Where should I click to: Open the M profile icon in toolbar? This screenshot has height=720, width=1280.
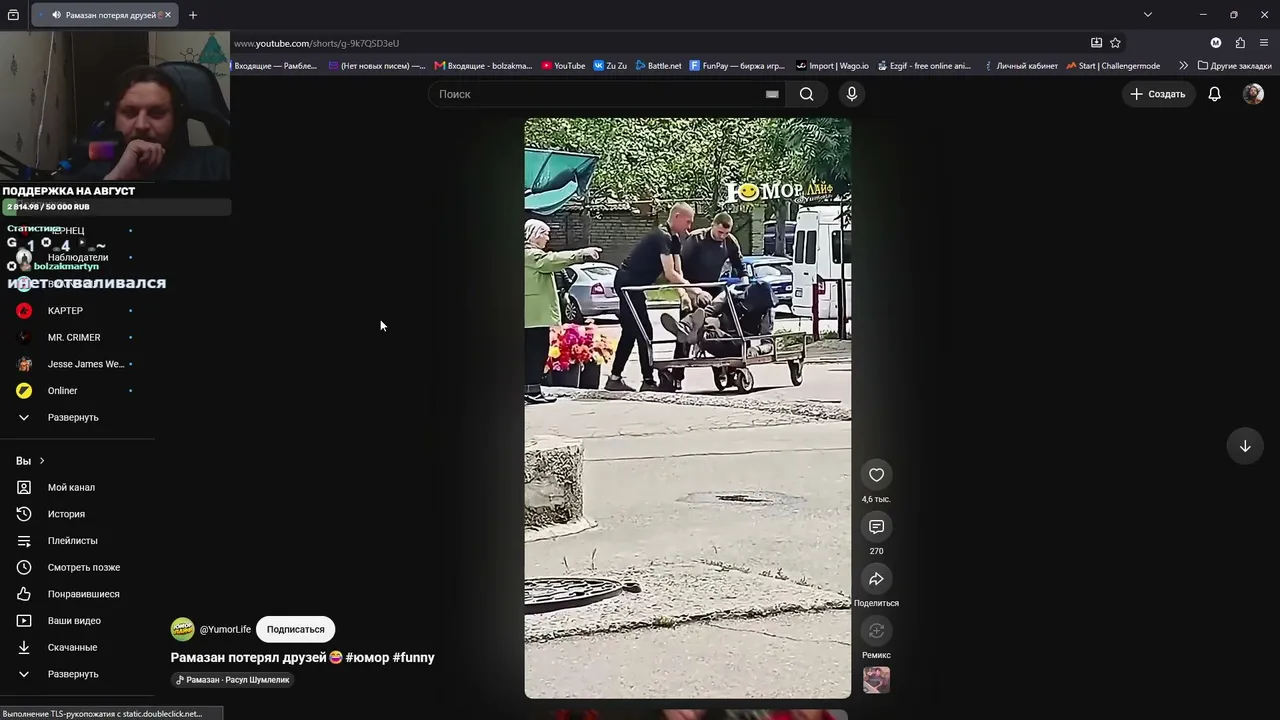pos(1216,43)
